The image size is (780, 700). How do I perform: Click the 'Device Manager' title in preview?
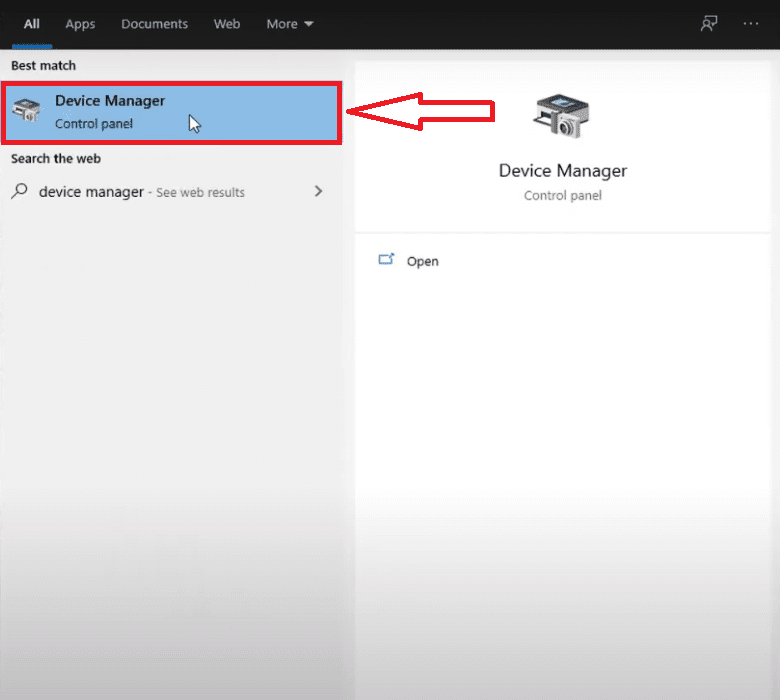pos(563,171)
